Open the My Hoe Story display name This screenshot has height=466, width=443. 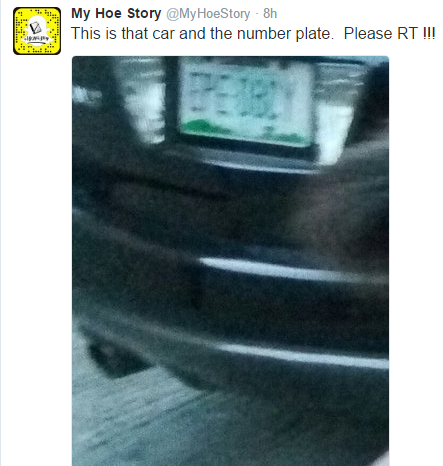116,14
